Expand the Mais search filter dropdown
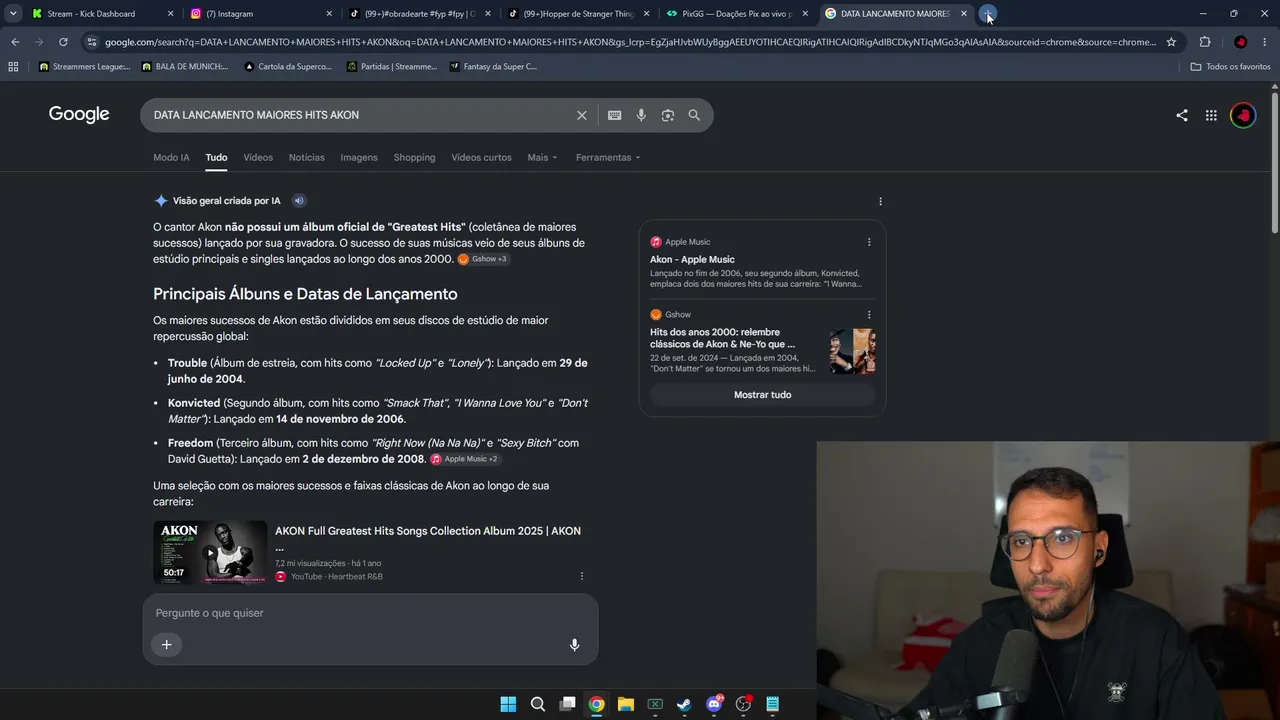The image size is (1280, 720). click(x=542, y=157)
